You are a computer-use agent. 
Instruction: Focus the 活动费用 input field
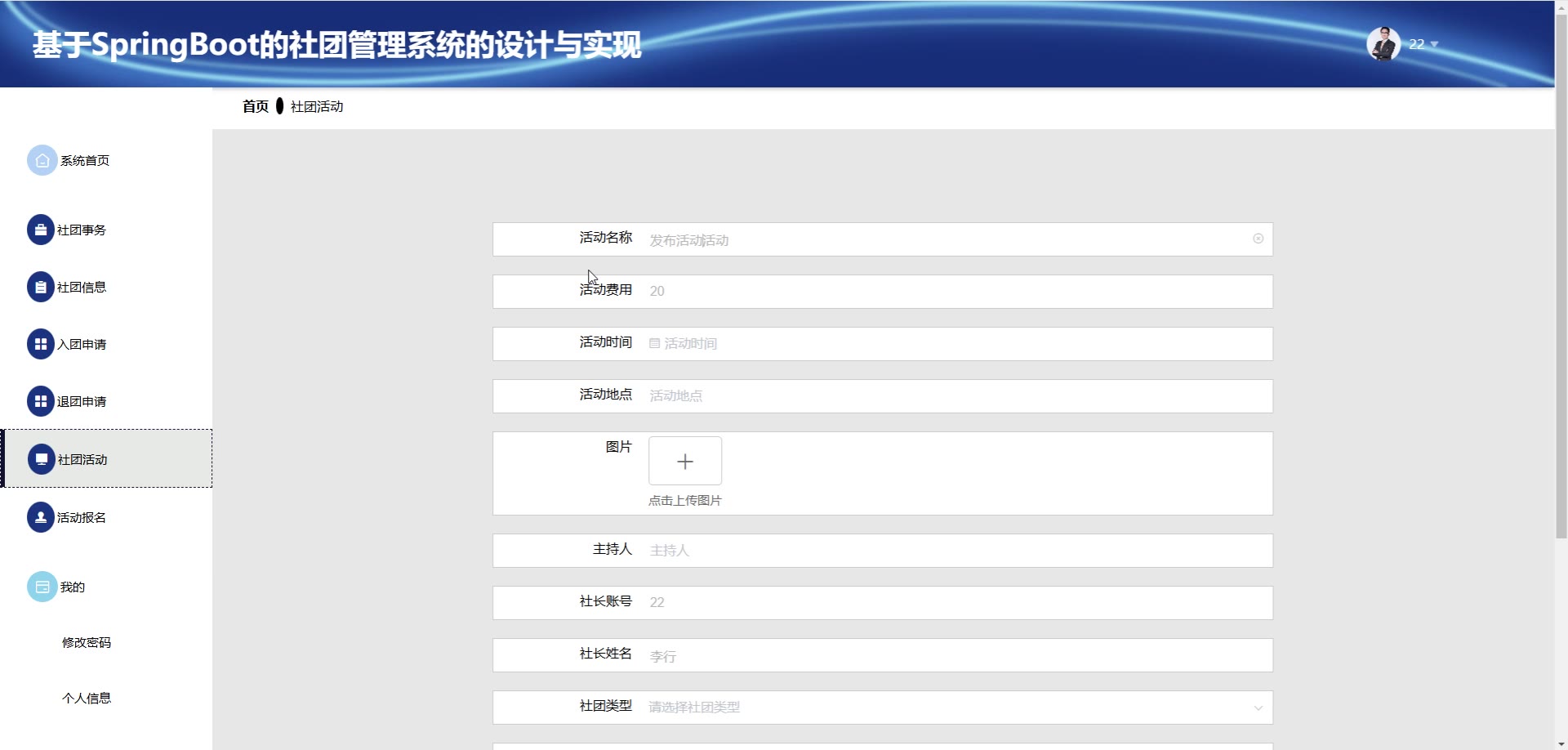(956, 292)
